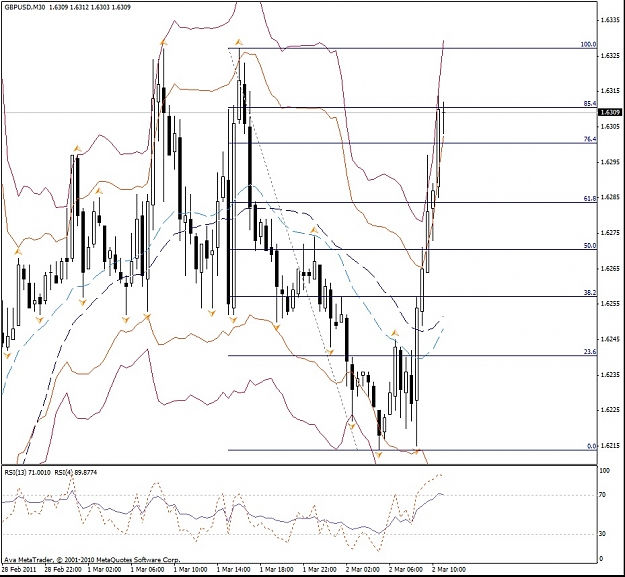Screen dimensions: 625x577
Task: Click the 1 Mar 14:00 time label
Action: pyautogui.click(x=234, y=569)
